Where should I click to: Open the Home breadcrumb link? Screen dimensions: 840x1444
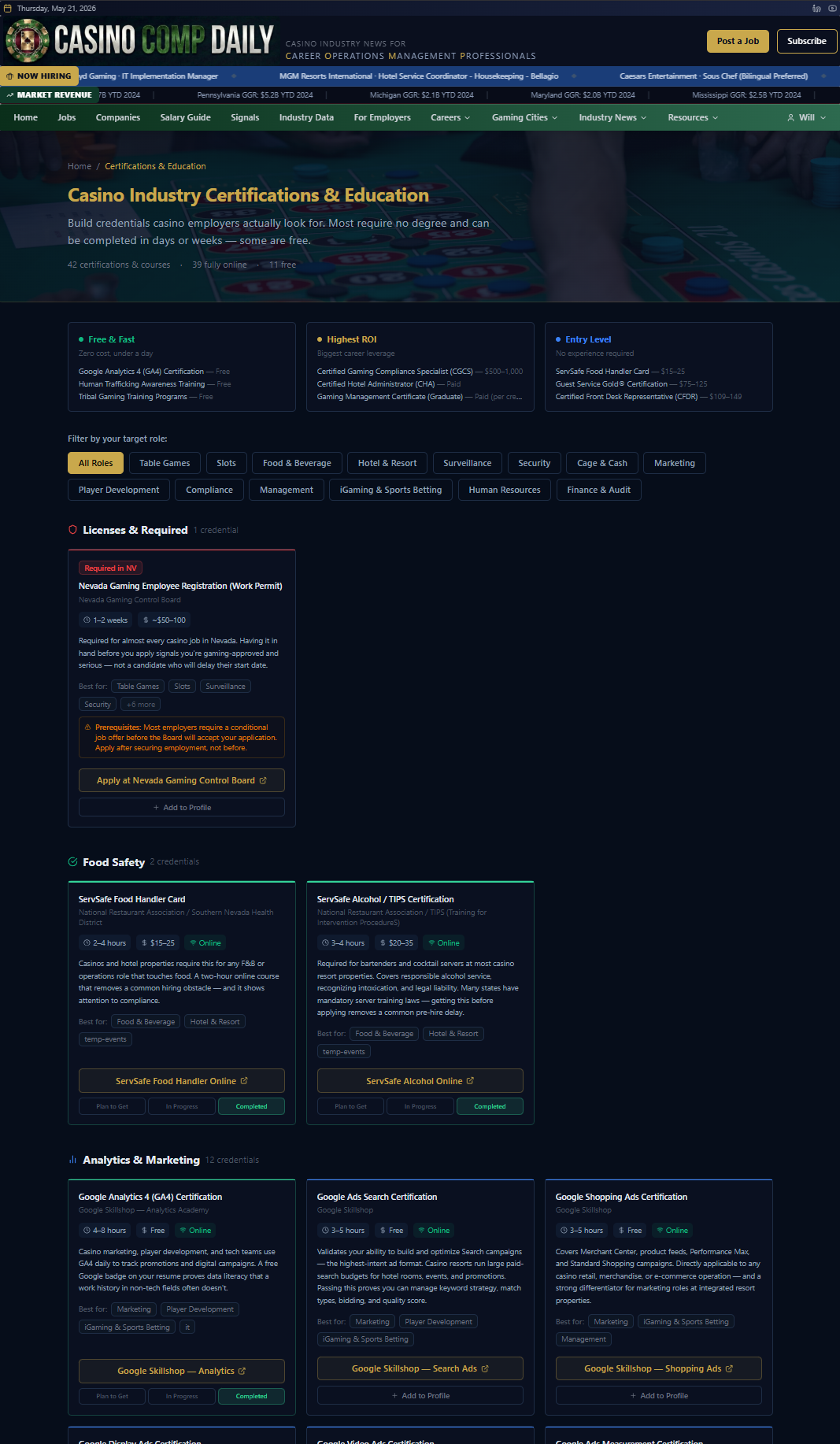tap(80, 166)
